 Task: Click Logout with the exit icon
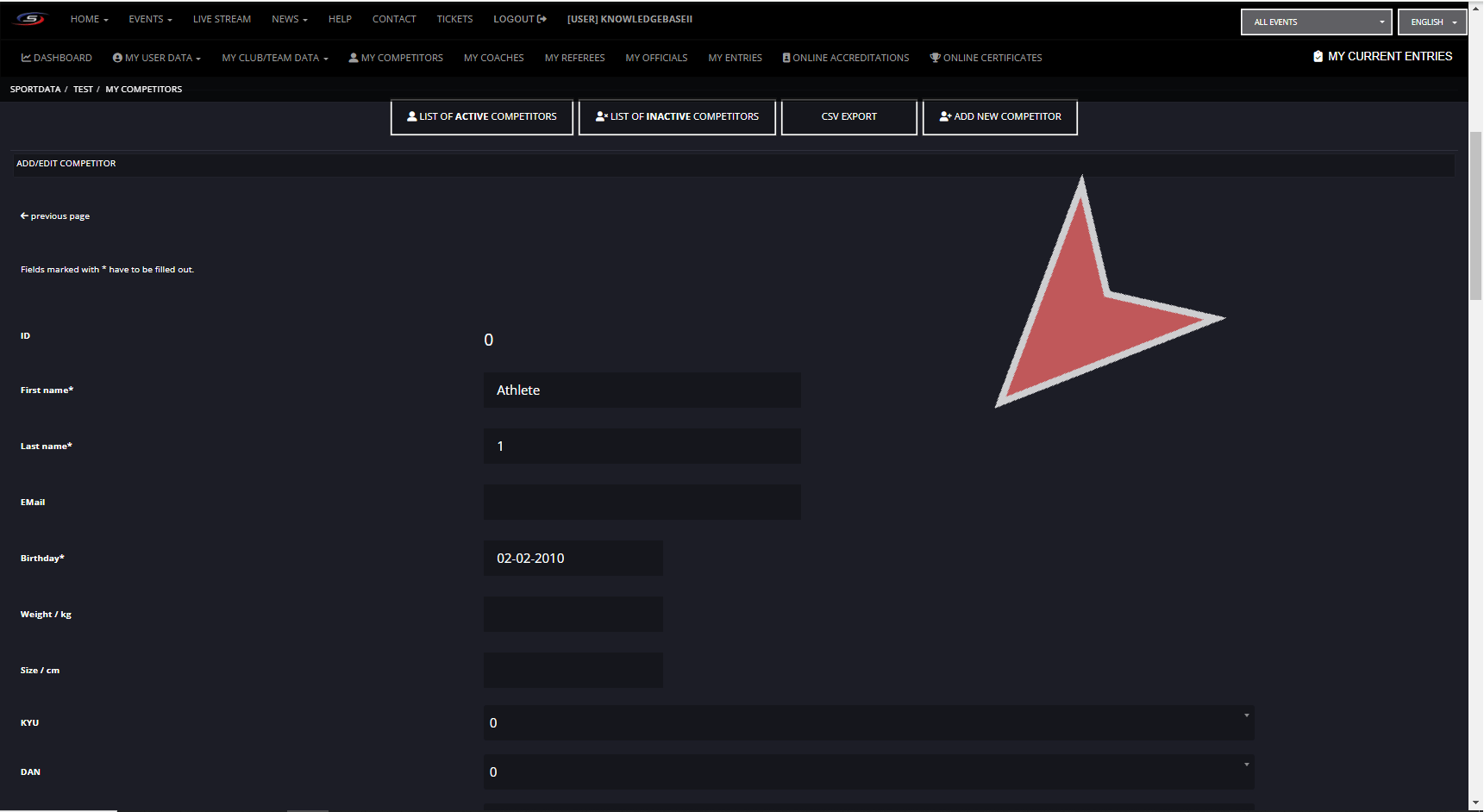click(x=520, y=19)
